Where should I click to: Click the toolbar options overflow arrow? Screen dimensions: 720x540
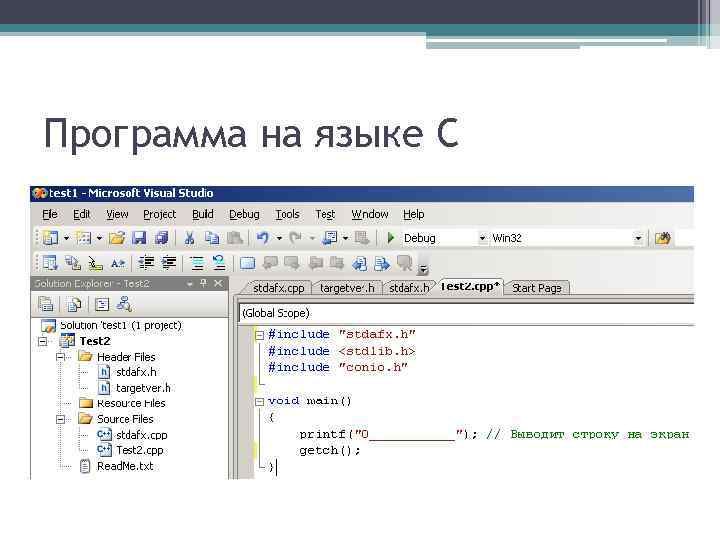click(423, 270)
